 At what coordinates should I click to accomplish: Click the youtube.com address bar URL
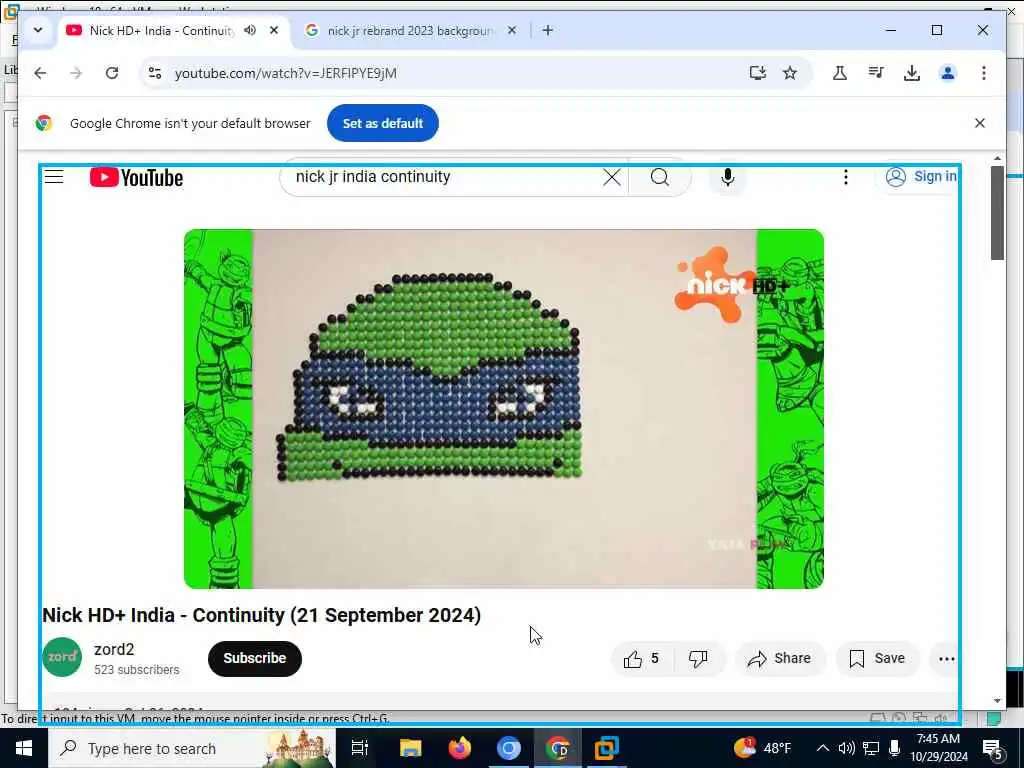[285, 73]
